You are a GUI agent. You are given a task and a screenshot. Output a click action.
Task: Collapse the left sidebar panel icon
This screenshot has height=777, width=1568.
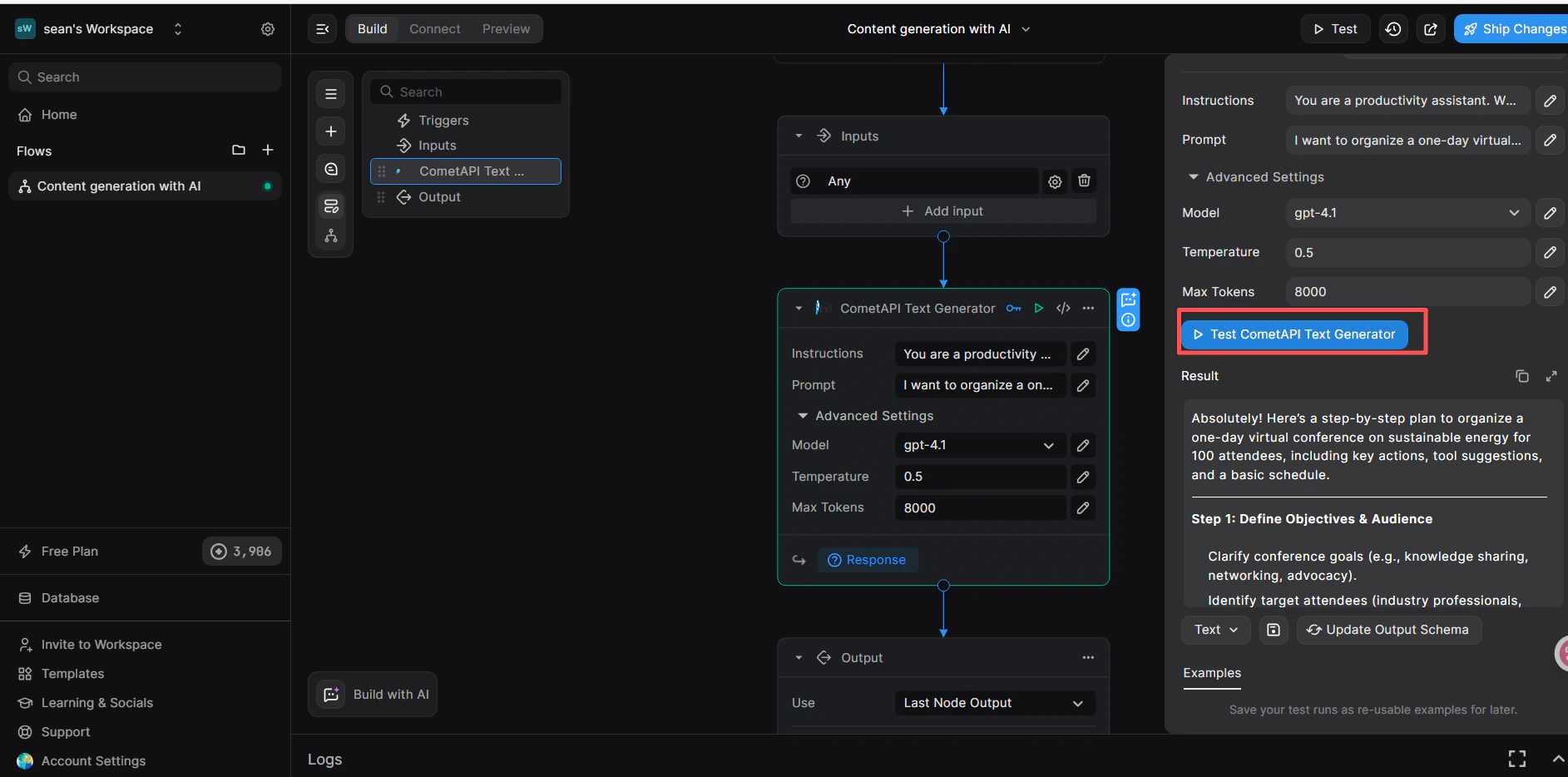coord(323,29)
